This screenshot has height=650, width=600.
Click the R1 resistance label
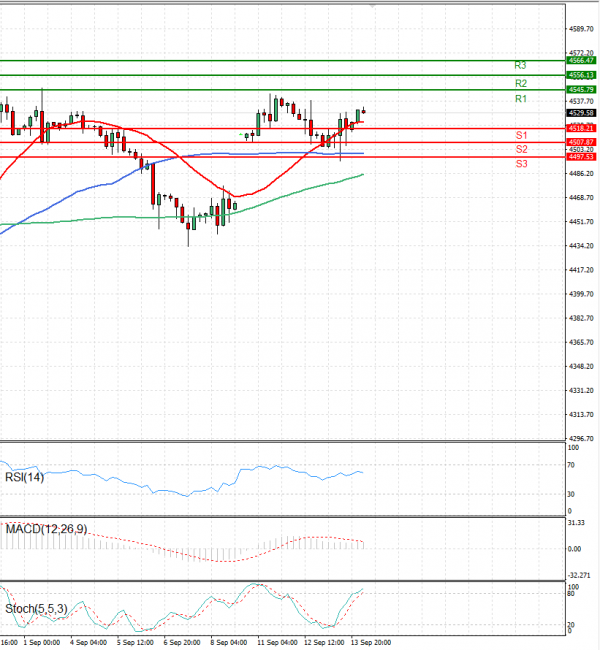click(x=521, y=99)
